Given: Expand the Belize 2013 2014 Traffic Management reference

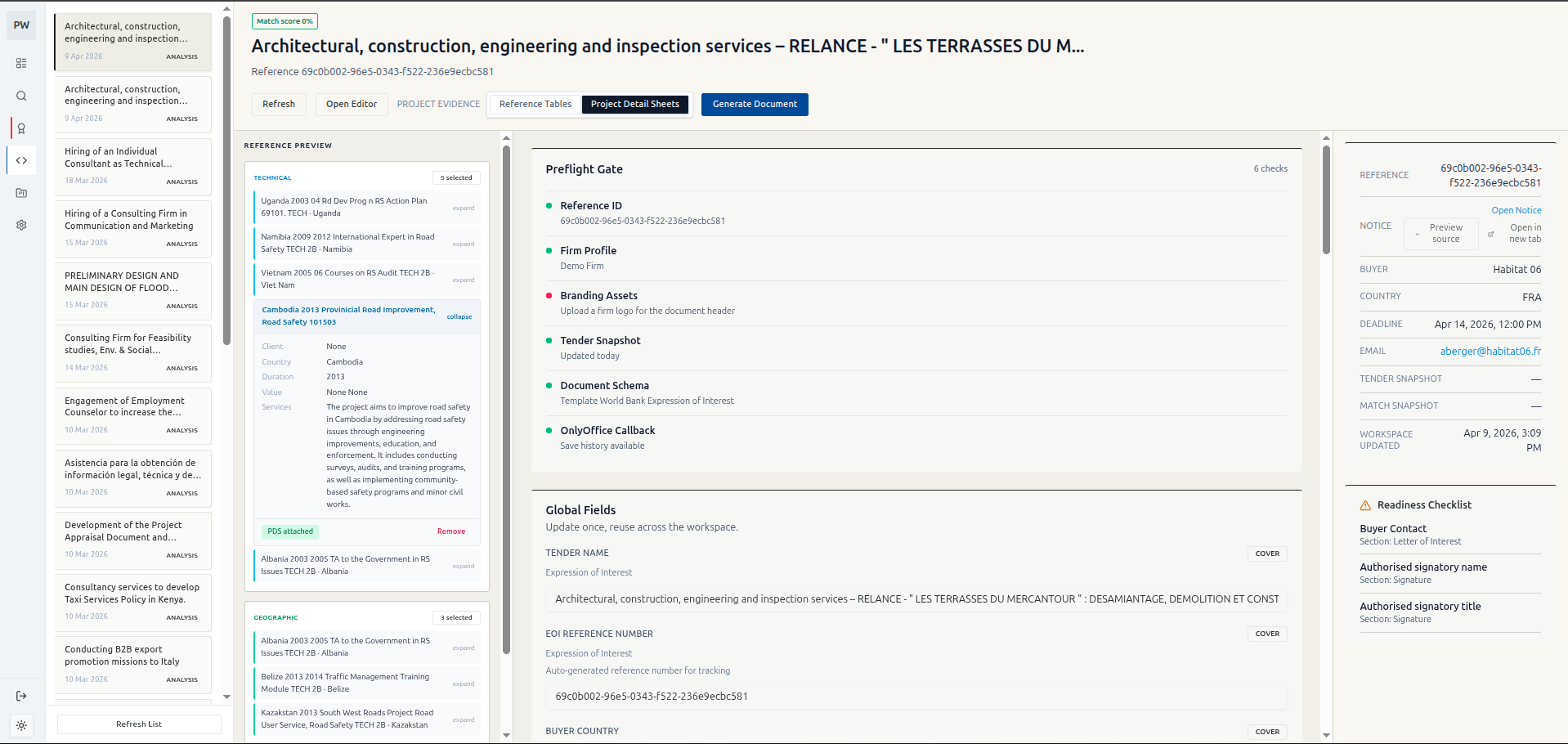Looking at the screenshot, I should tap(463, 683).
